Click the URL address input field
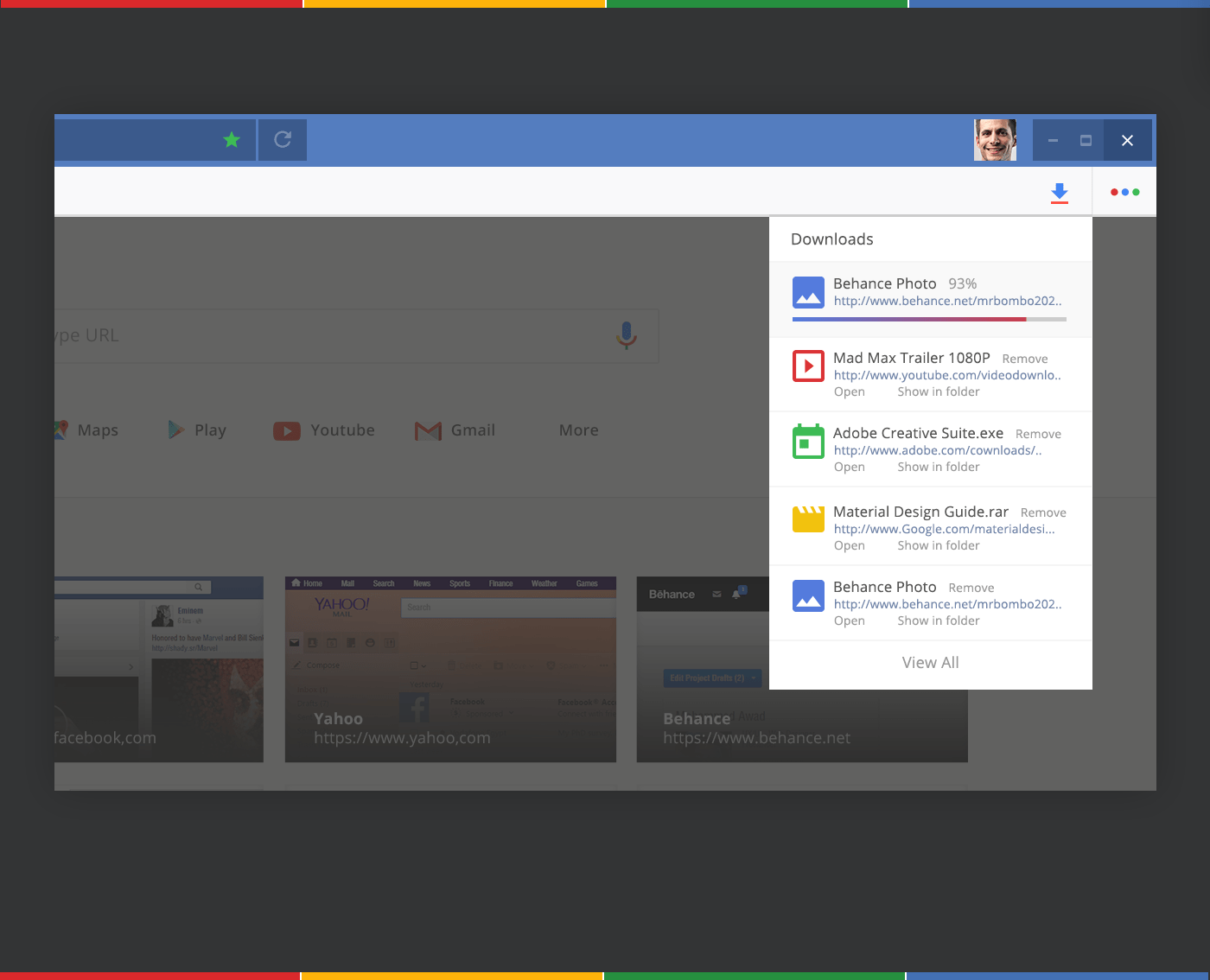 346,335
